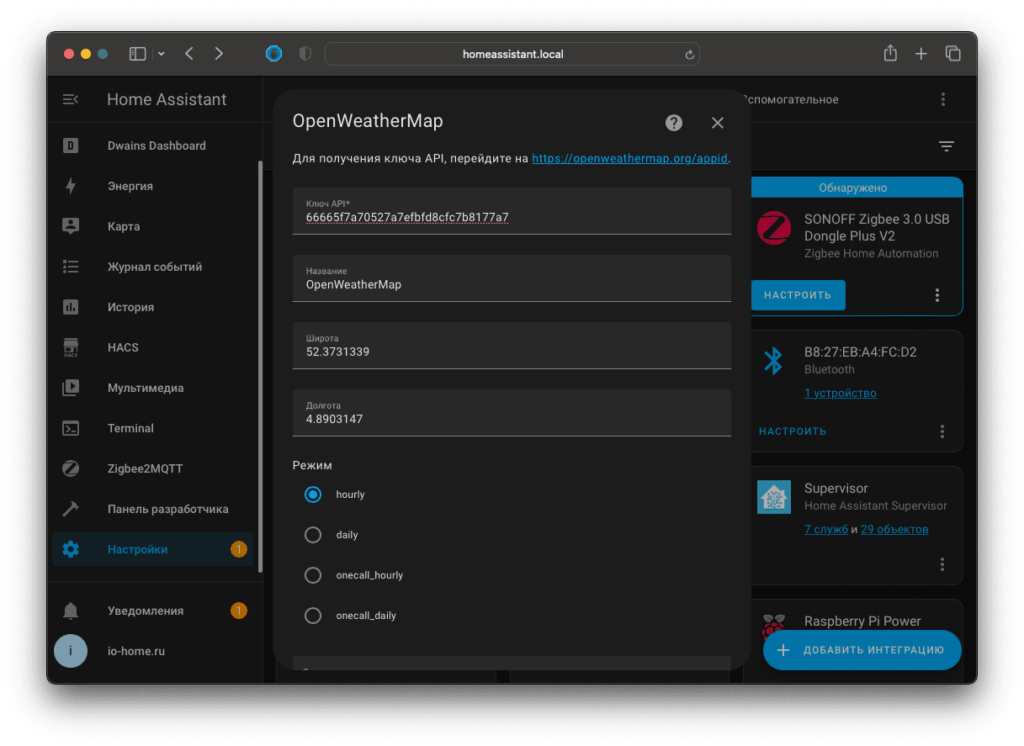Viewport: 1024px width, 746px height.
Task: Click the Мультимедиа play icon
Action: pos(71,388)
